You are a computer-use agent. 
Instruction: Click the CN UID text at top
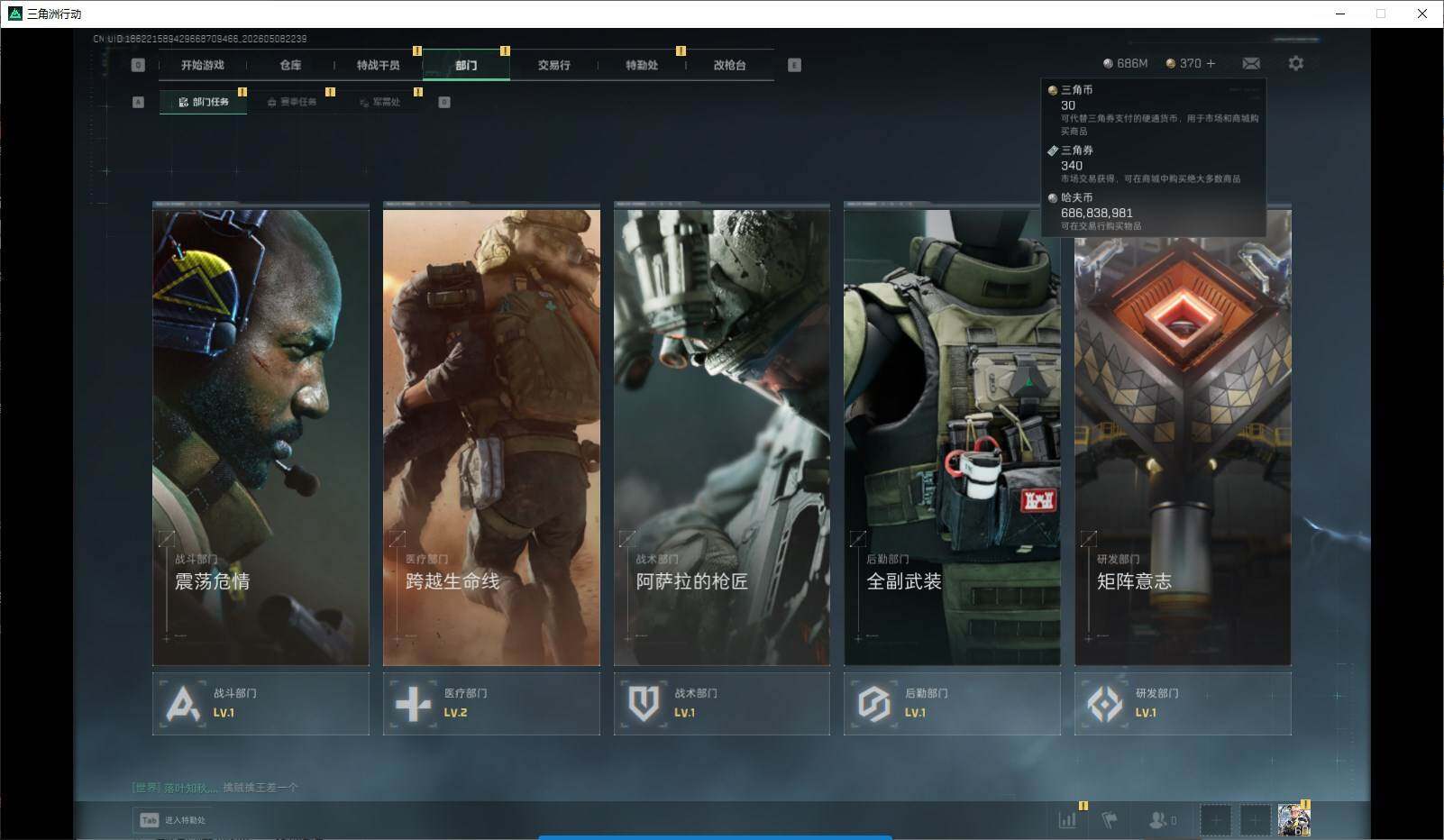[200, 39]
